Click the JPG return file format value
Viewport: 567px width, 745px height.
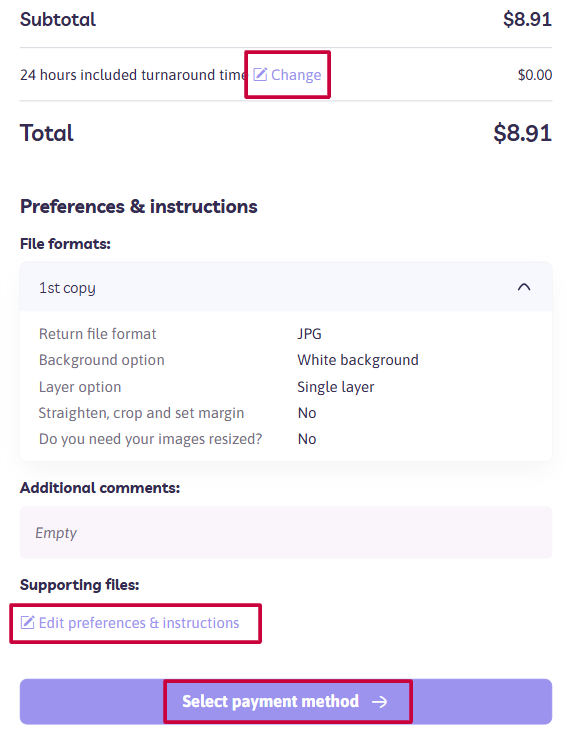click(309, 334)
